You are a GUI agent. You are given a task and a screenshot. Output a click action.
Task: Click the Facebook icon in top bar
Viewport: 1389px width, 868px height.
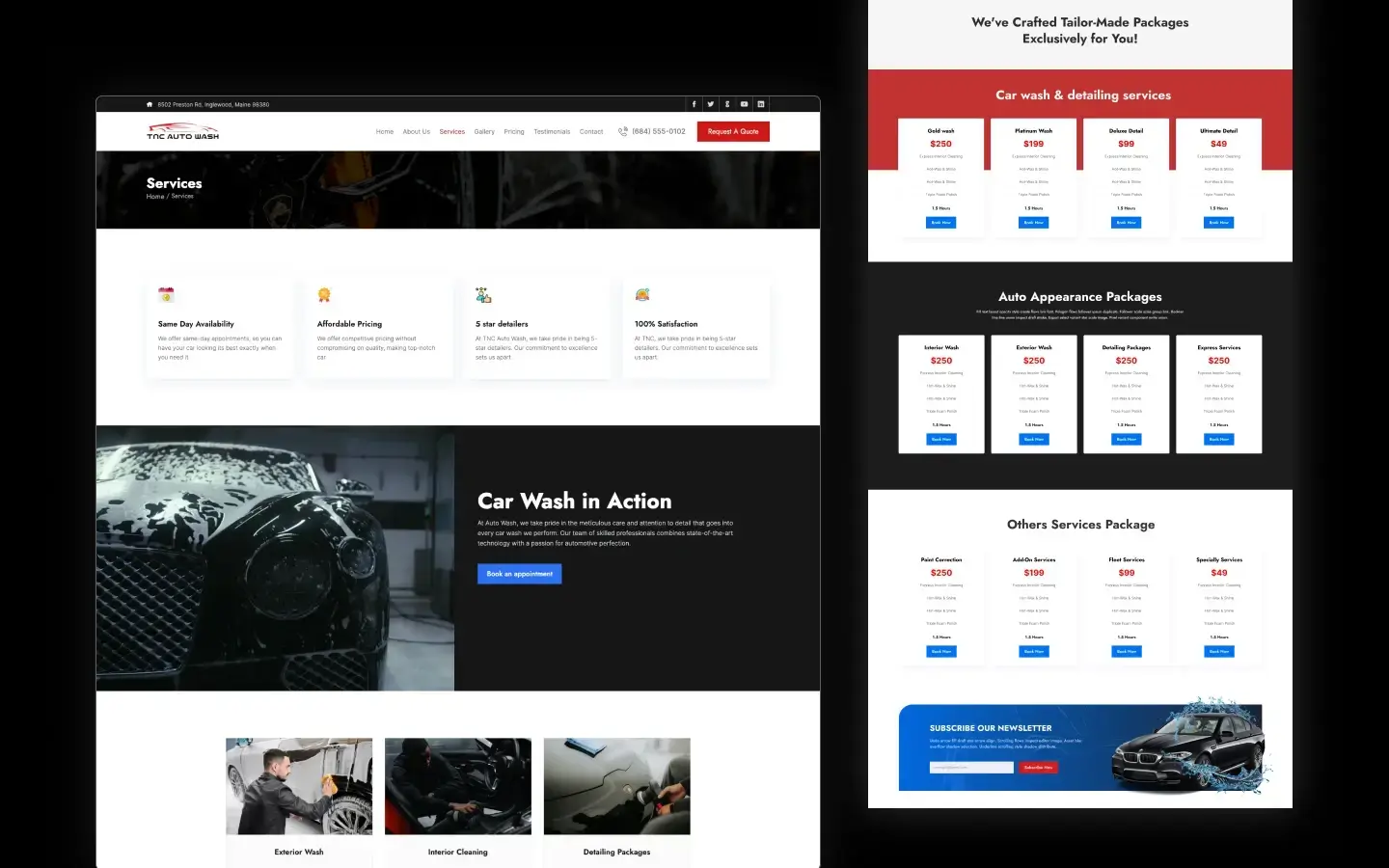(x=694, y=104)
